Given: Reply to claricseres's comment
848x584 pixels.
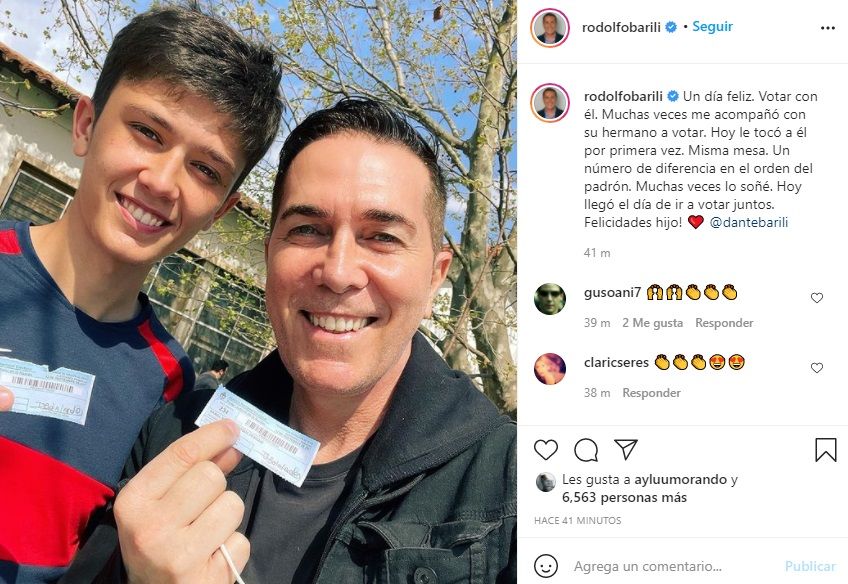Looking at the screenshot, I should click(x=651, y=393).
